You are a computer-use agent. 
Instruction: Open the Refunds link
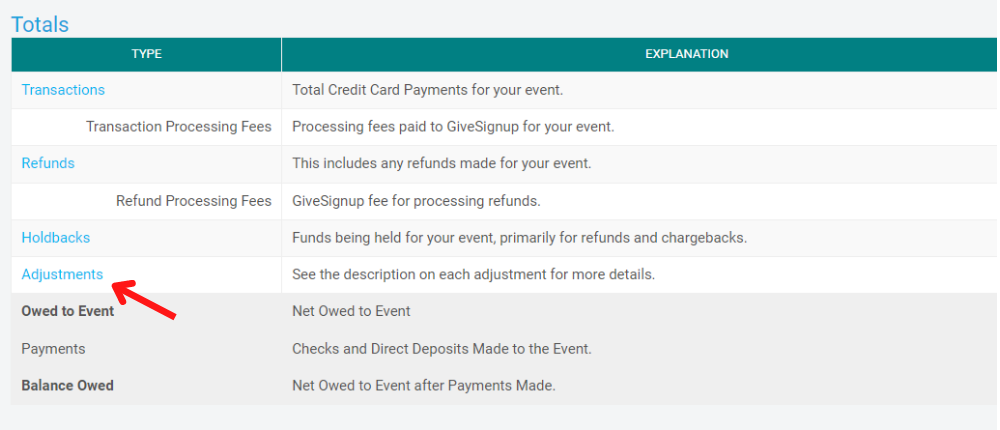click(48, 163)
